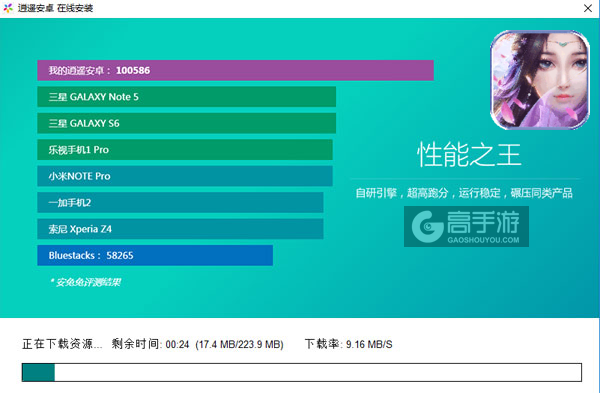The height and width of the screenshot is (393, 600).
Task: Click the 正在下载资源 status text
Action: (62, 344)
